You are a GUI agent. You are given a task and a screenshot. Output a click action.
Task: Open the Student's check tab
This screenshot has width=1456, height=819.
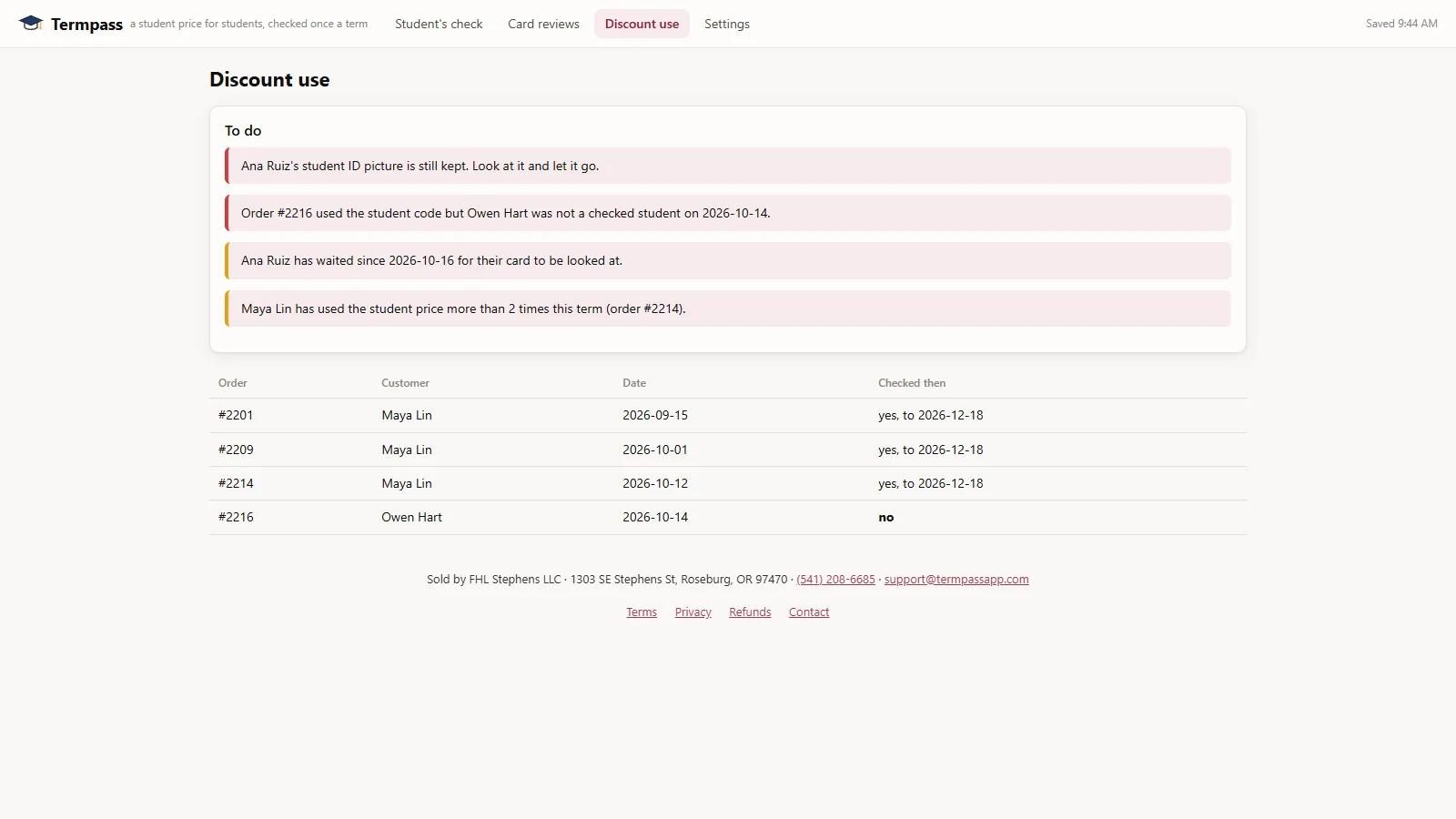pyautogui.click(x=439, y=24)
